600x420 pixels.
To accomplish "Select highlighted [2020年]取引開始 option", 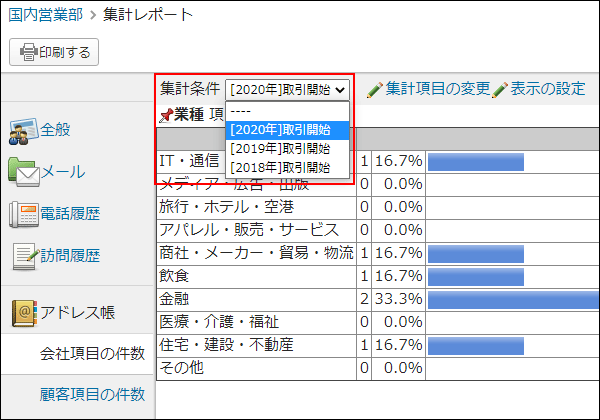I will (x=288, y=130).
